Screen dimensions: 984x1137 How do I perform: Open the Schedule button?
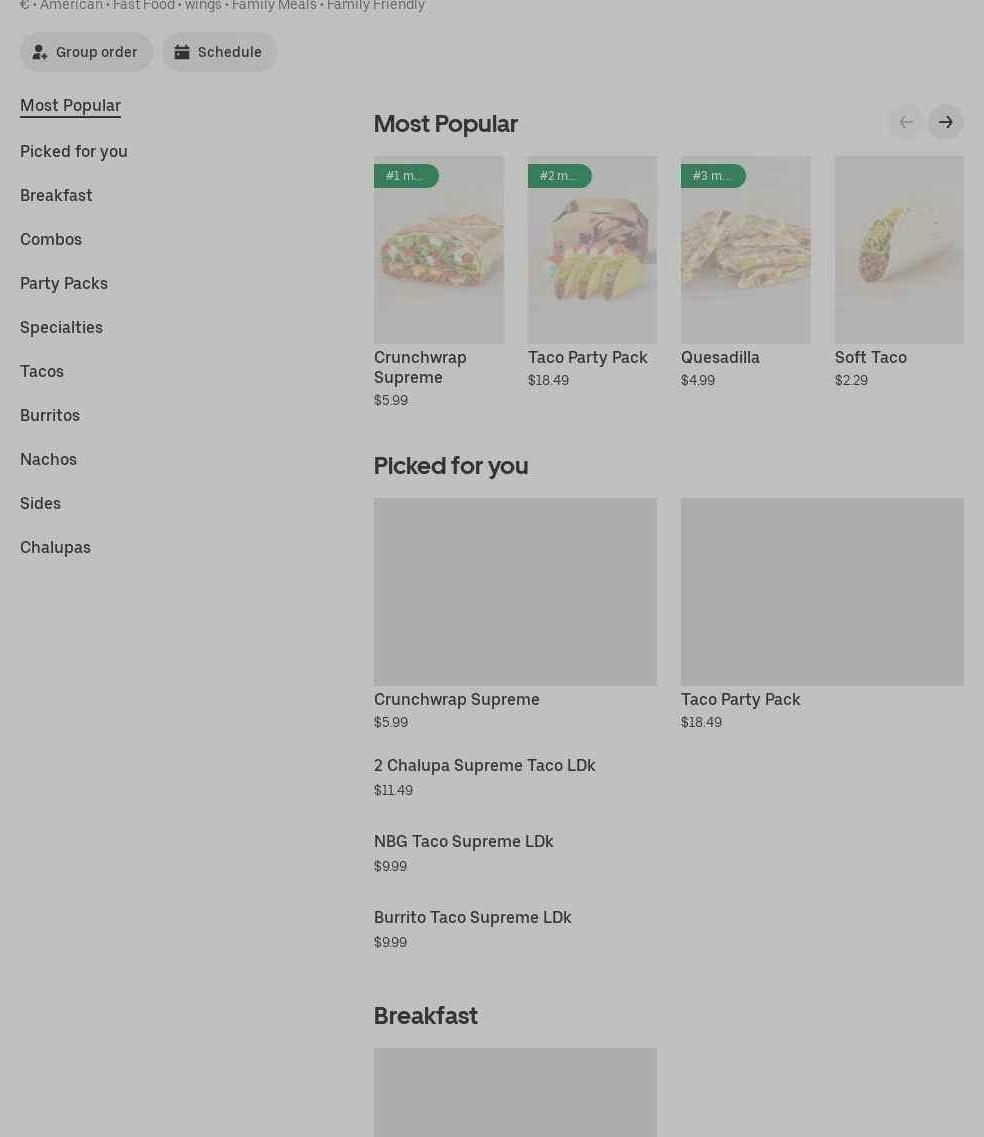point(219,52)
